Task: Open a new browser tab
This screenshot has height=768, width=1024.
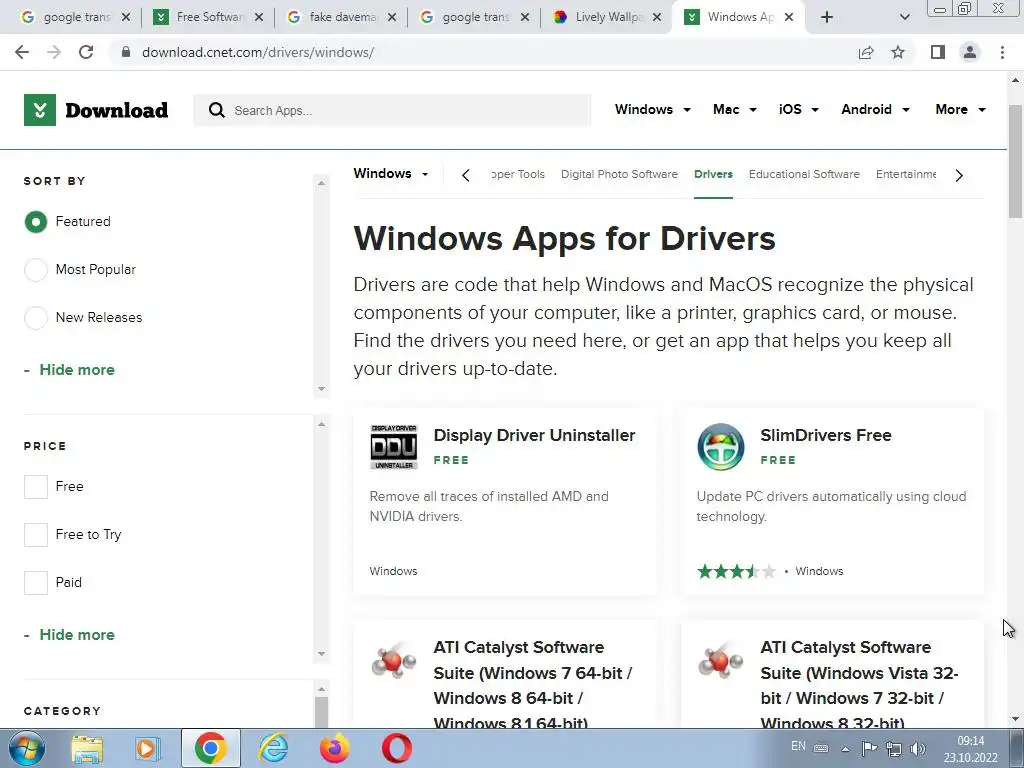Action: click(x=827, y=17)
